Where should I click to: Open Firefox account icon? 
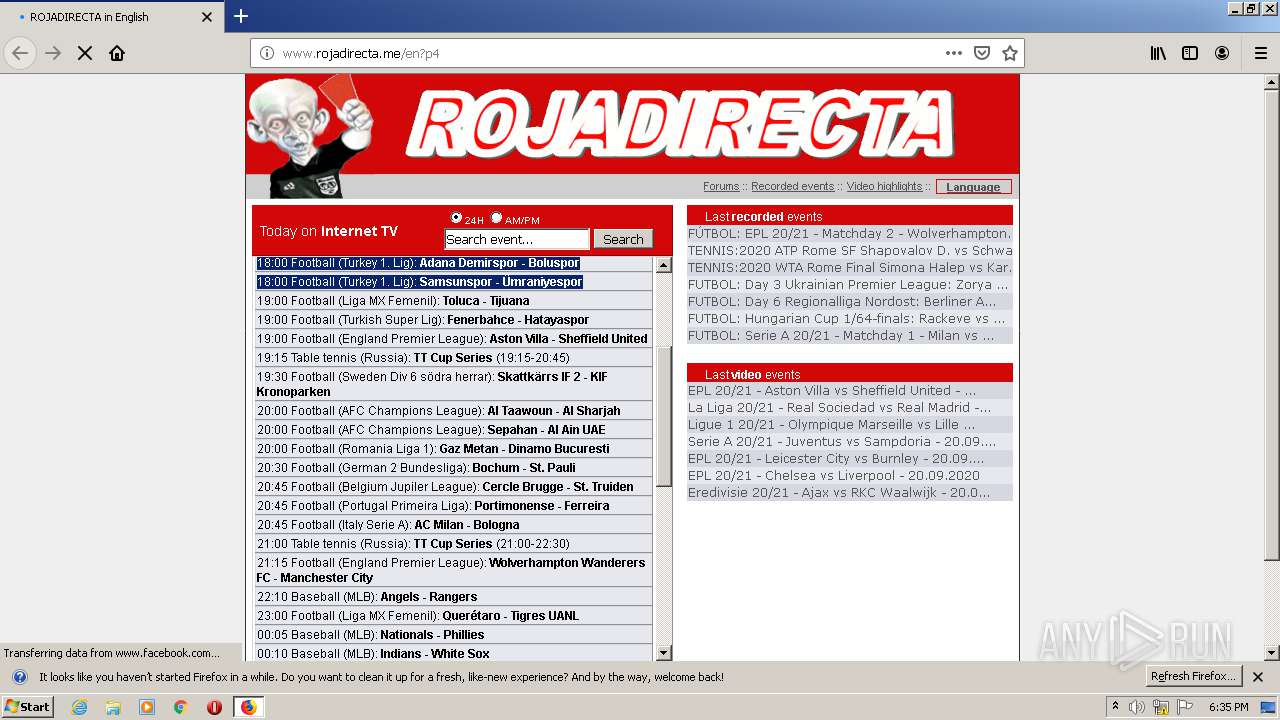point(1222,53)
